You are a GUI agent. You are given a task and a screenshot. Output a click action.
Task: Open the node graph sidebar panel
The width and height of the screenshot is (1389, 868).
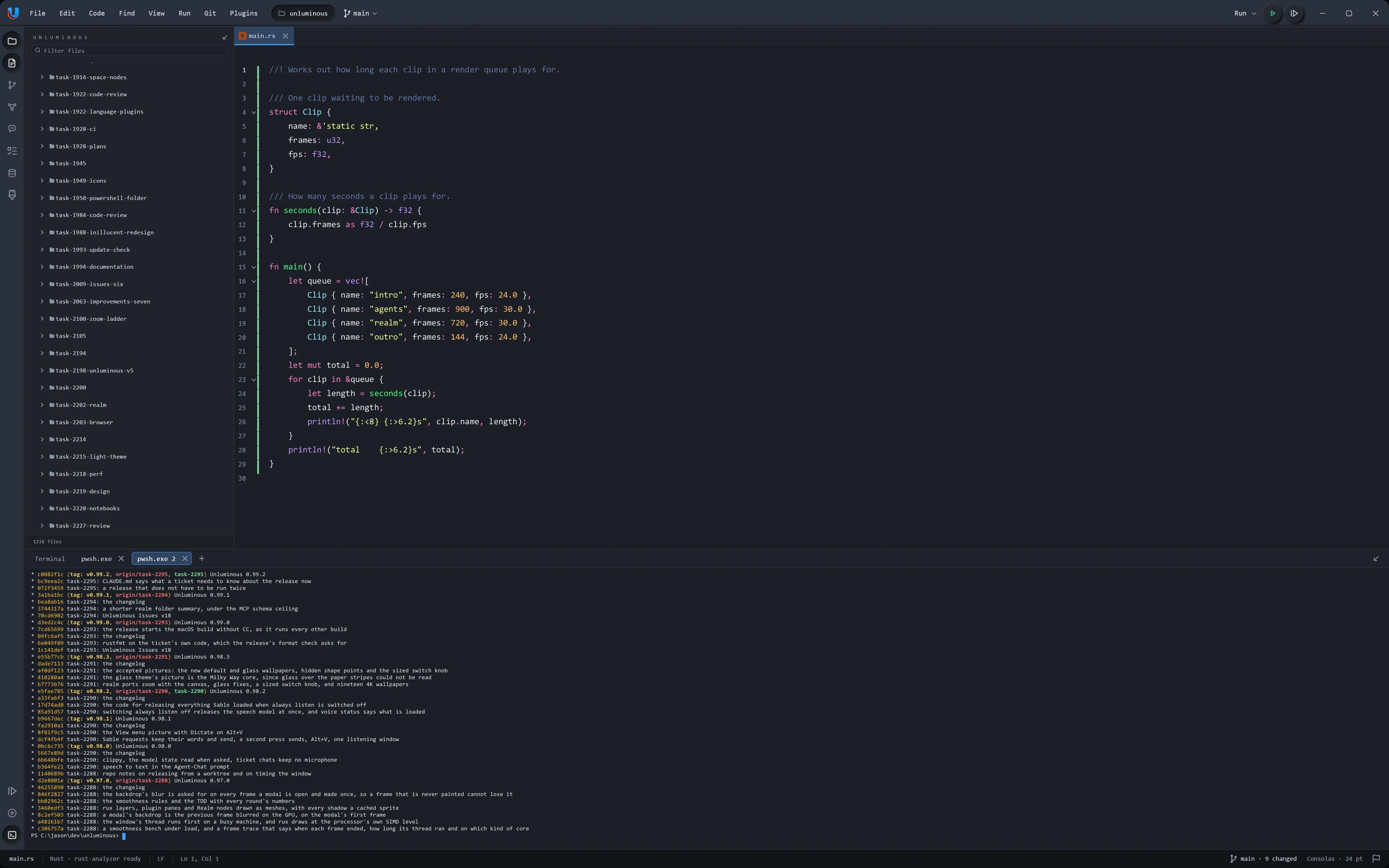coord(12,107)
